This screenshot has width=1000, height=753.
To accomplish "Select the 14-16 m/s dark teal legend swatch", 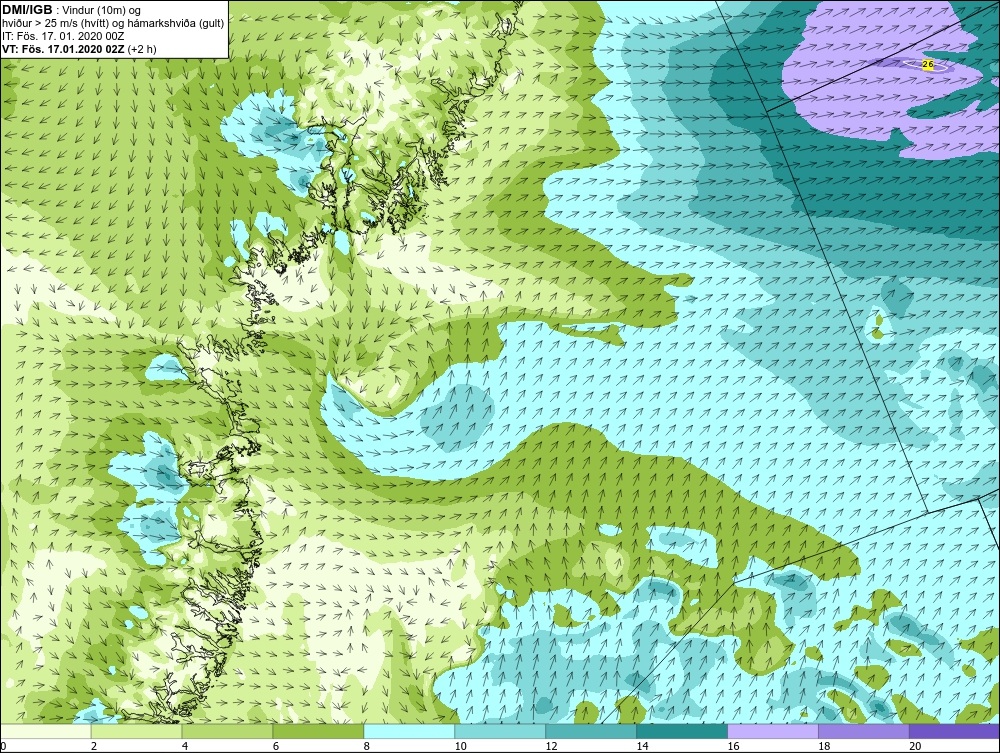I will click(682, 731).
